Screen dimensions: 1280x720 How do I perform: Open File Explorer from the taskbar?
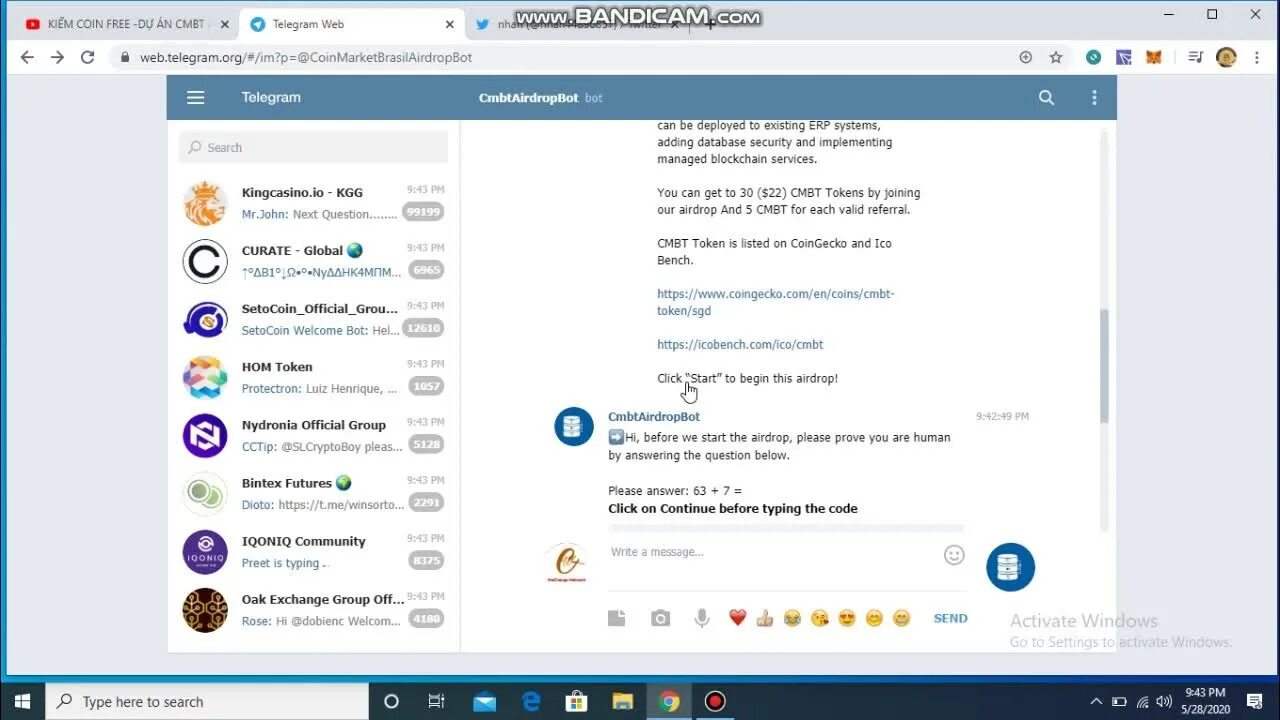tap(622, 701)
